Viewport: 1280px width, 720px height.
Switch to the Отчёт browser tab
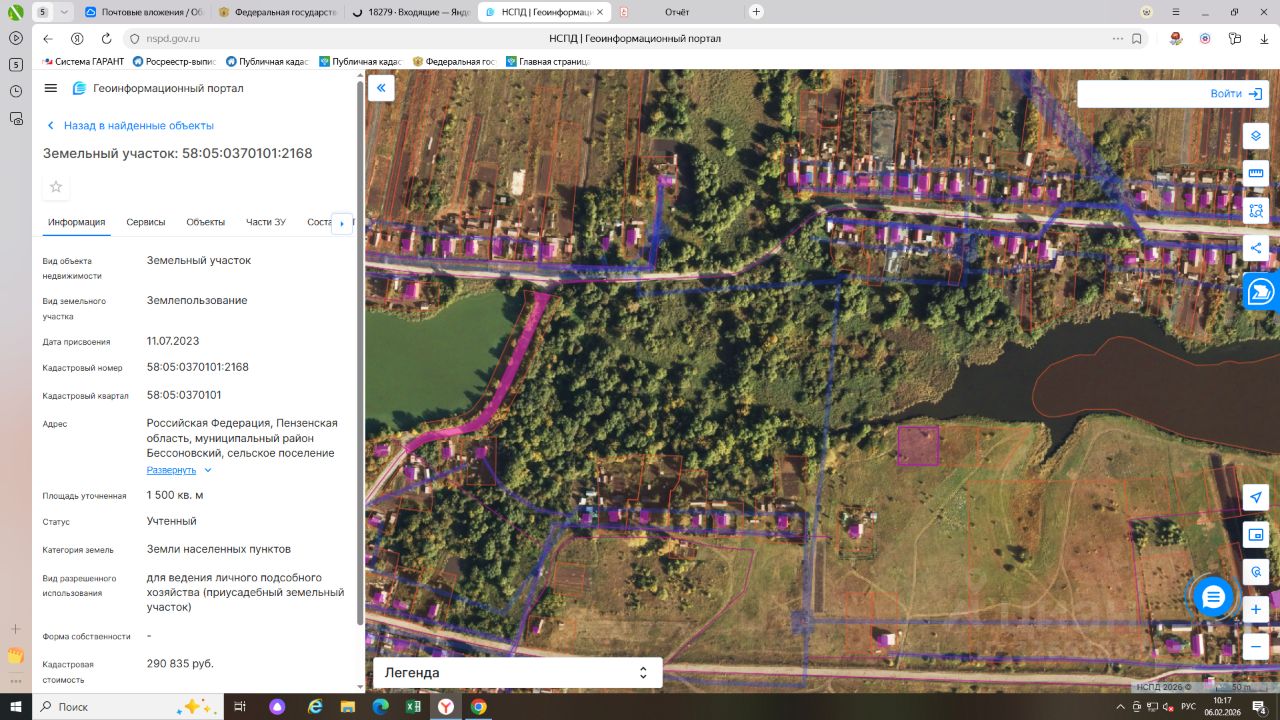[677, 12]
